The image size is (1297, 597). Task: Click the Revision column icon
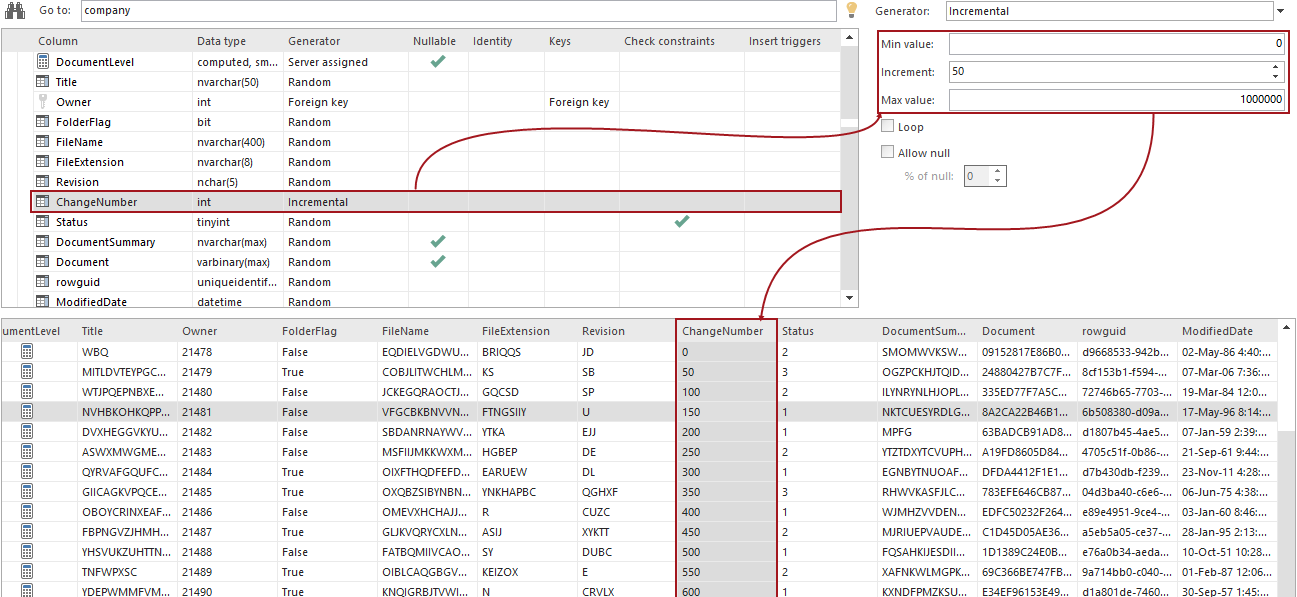pos(43,182)
